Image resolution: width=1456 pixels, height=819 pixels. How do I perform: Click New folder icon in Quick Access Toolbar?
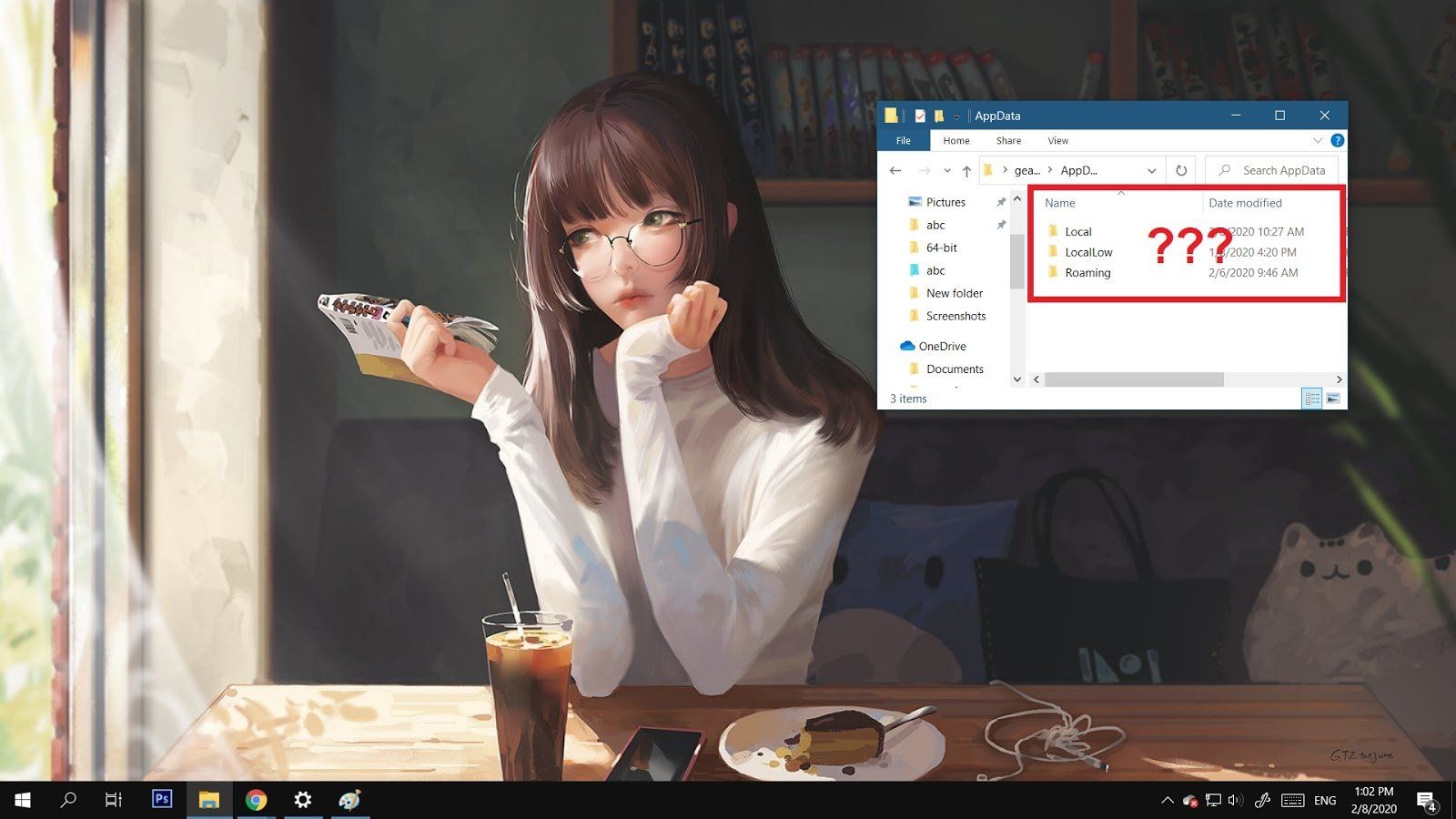[939, 116]
